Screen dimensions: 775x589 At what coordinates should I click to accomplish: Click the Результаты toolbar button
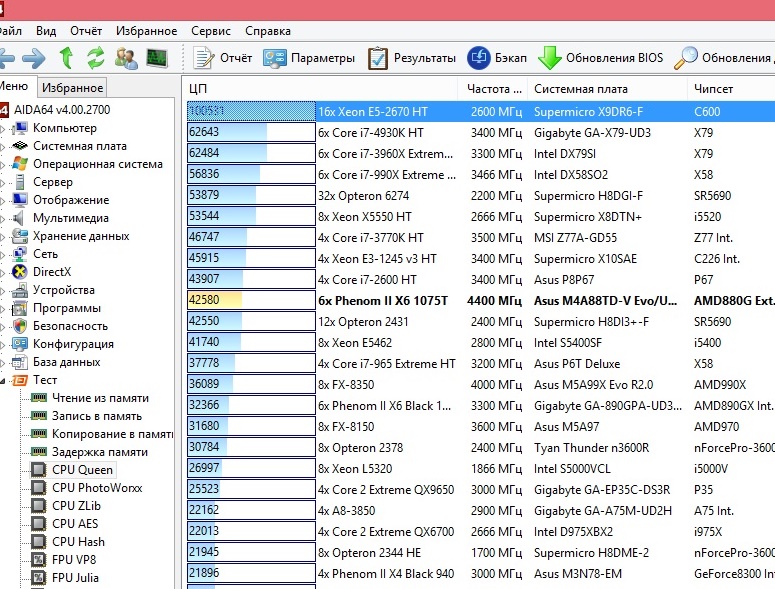tap(412, 58)
